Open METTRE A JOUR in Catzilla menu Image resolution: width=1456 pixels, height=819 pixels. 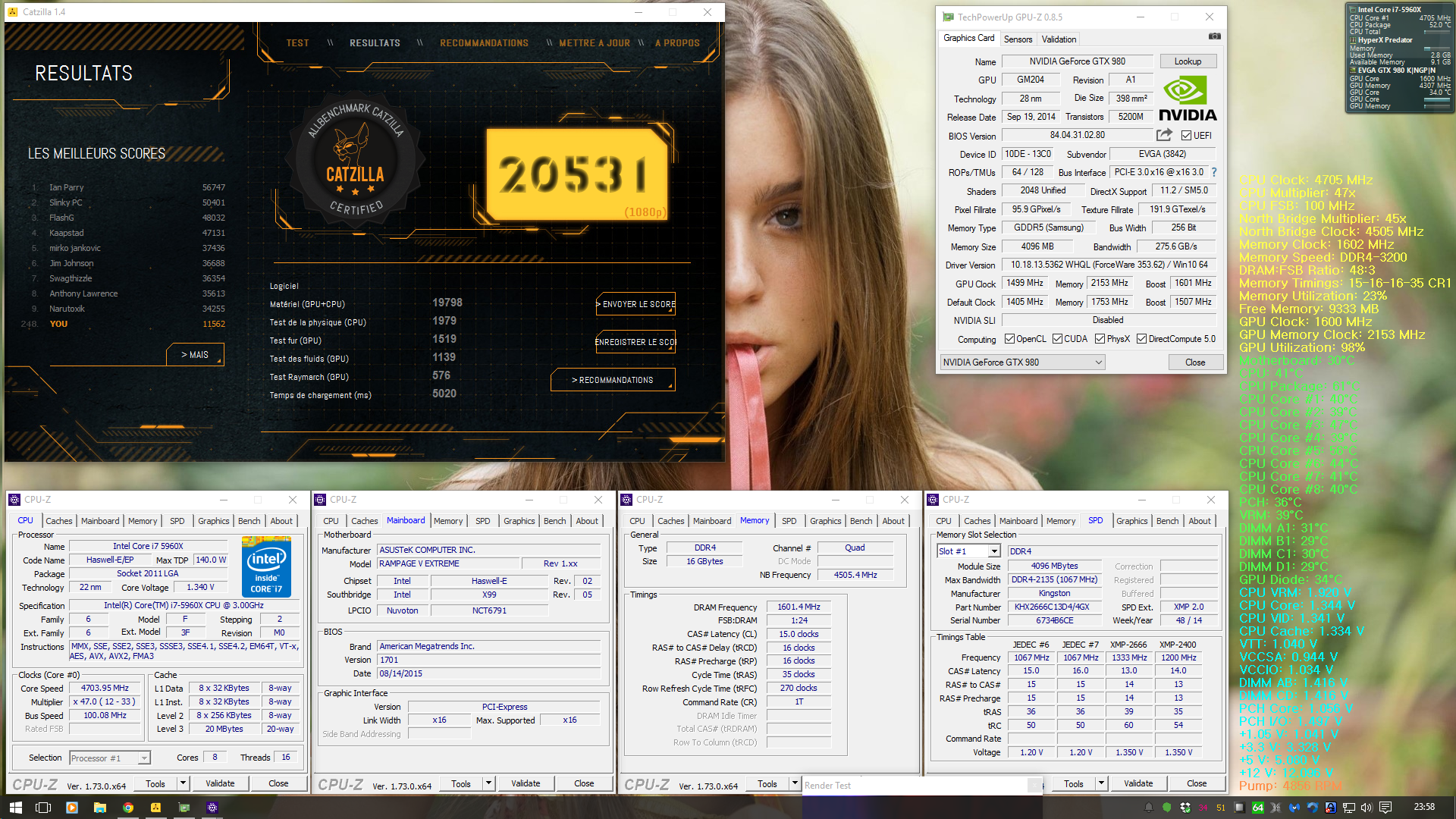tap(595, 43)
